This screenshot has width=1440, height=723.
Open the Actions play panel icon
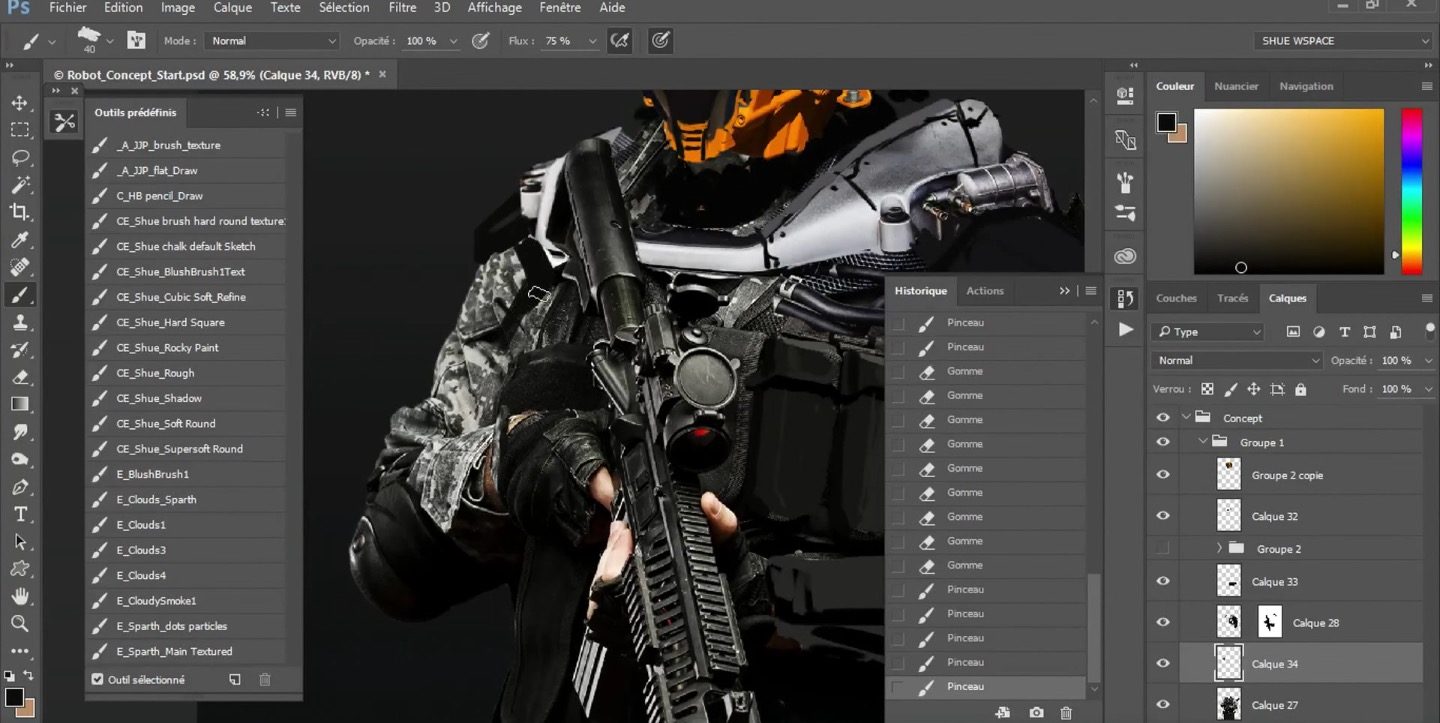pos(1126,329)
